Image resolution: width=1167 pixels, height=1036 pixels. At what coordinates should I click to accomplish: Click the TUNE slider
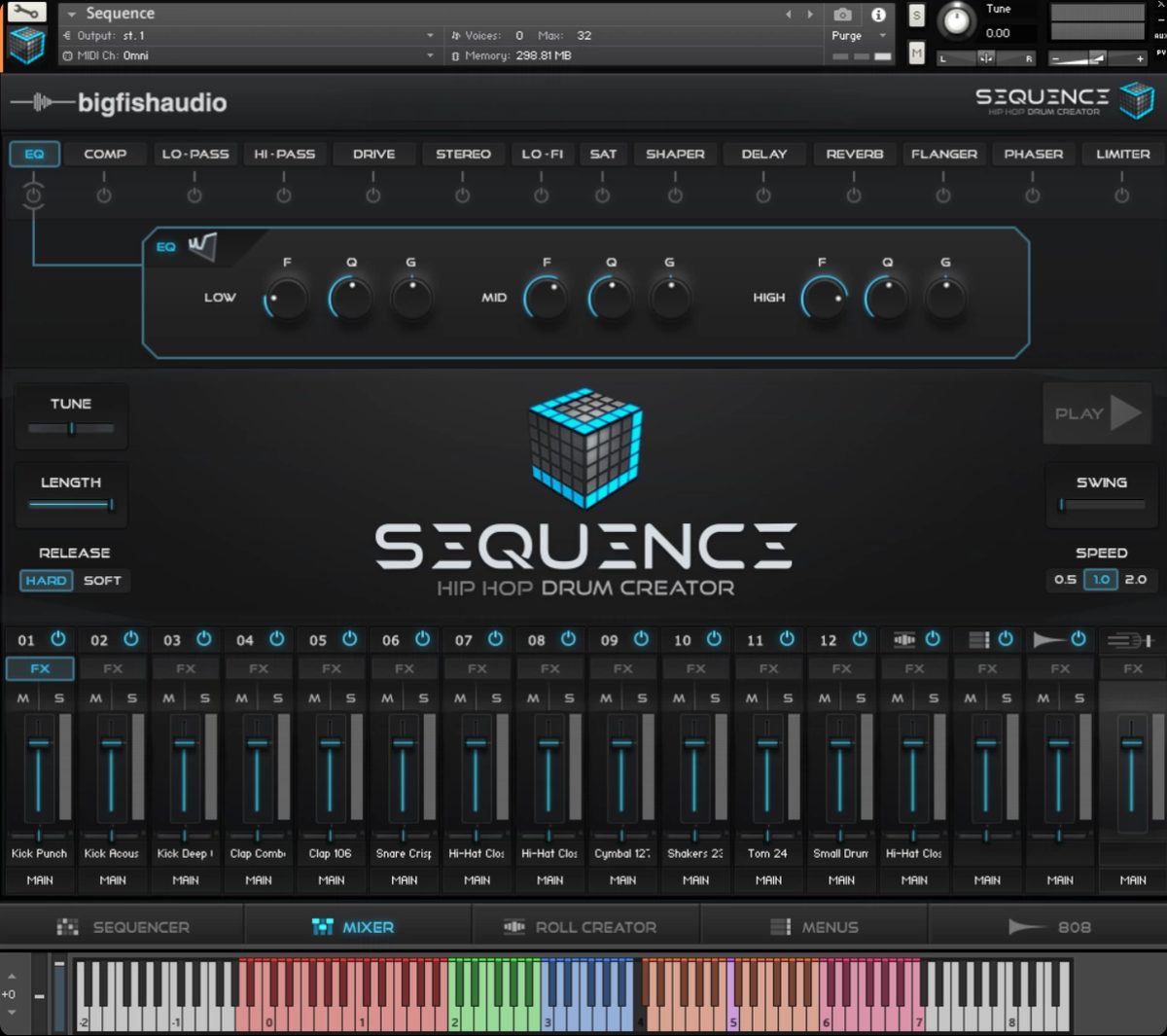click(x=71, y=428)
